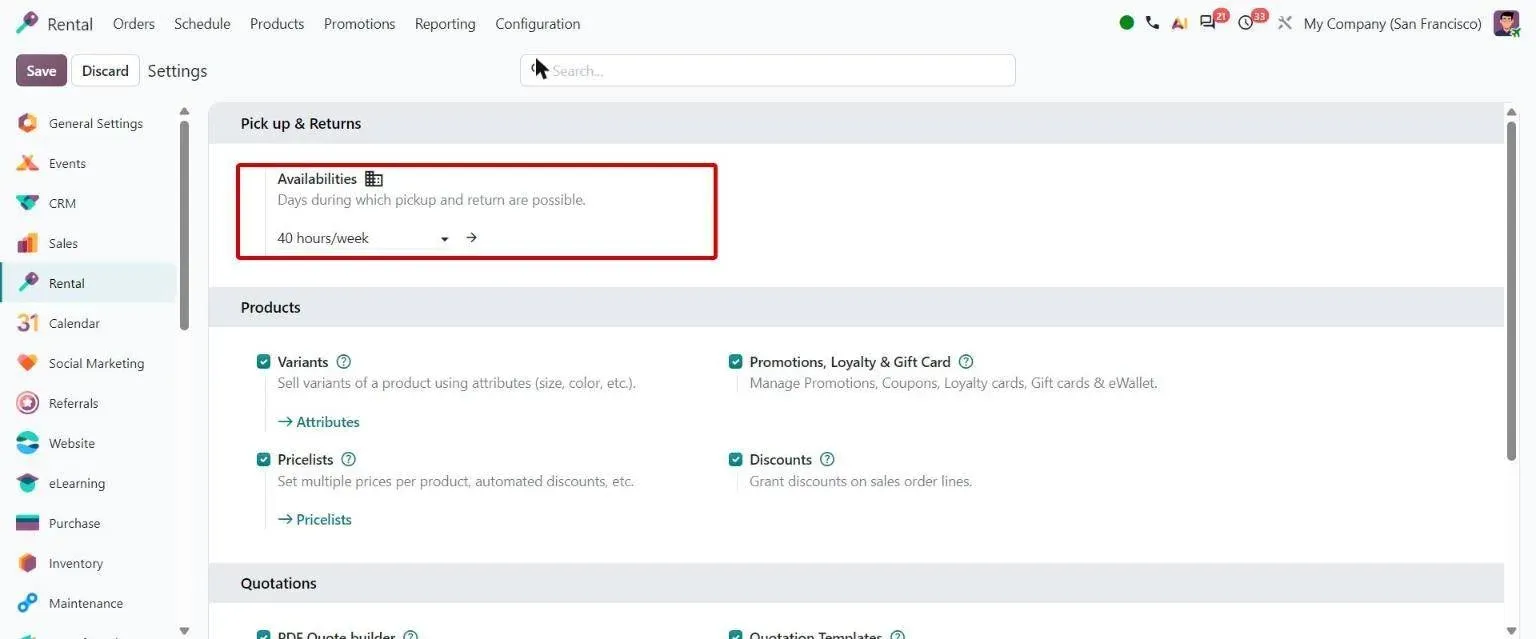Click the company building icon beside Availabilities
Image resolution: width=1536 pixels, height=639 pixels.
(374, 179)
